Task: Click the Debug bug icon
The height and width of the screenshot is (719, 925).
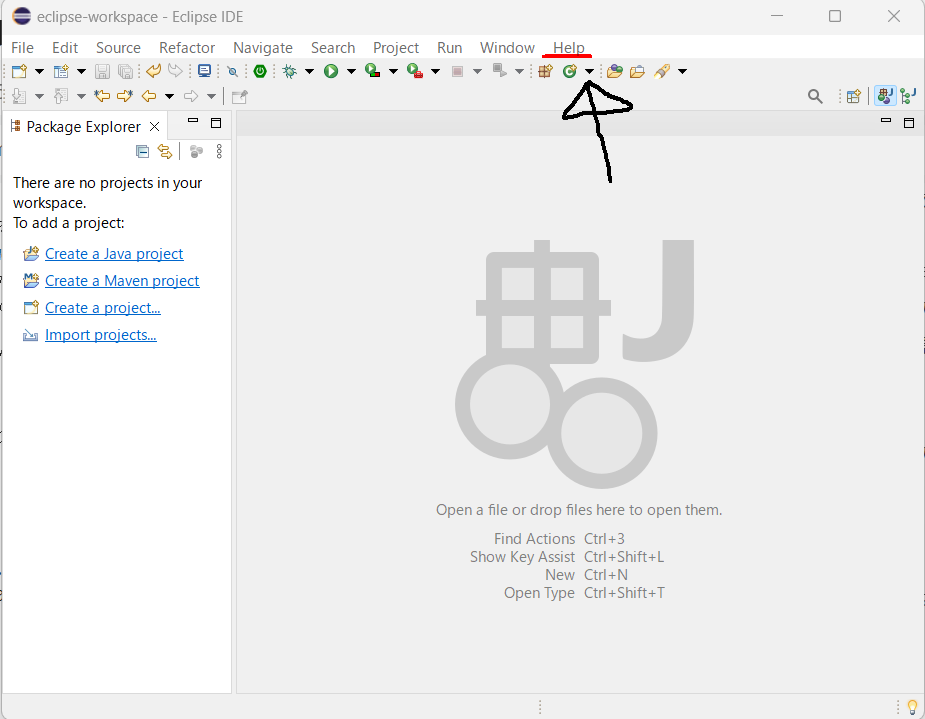Action: click(x=289, y=71)
